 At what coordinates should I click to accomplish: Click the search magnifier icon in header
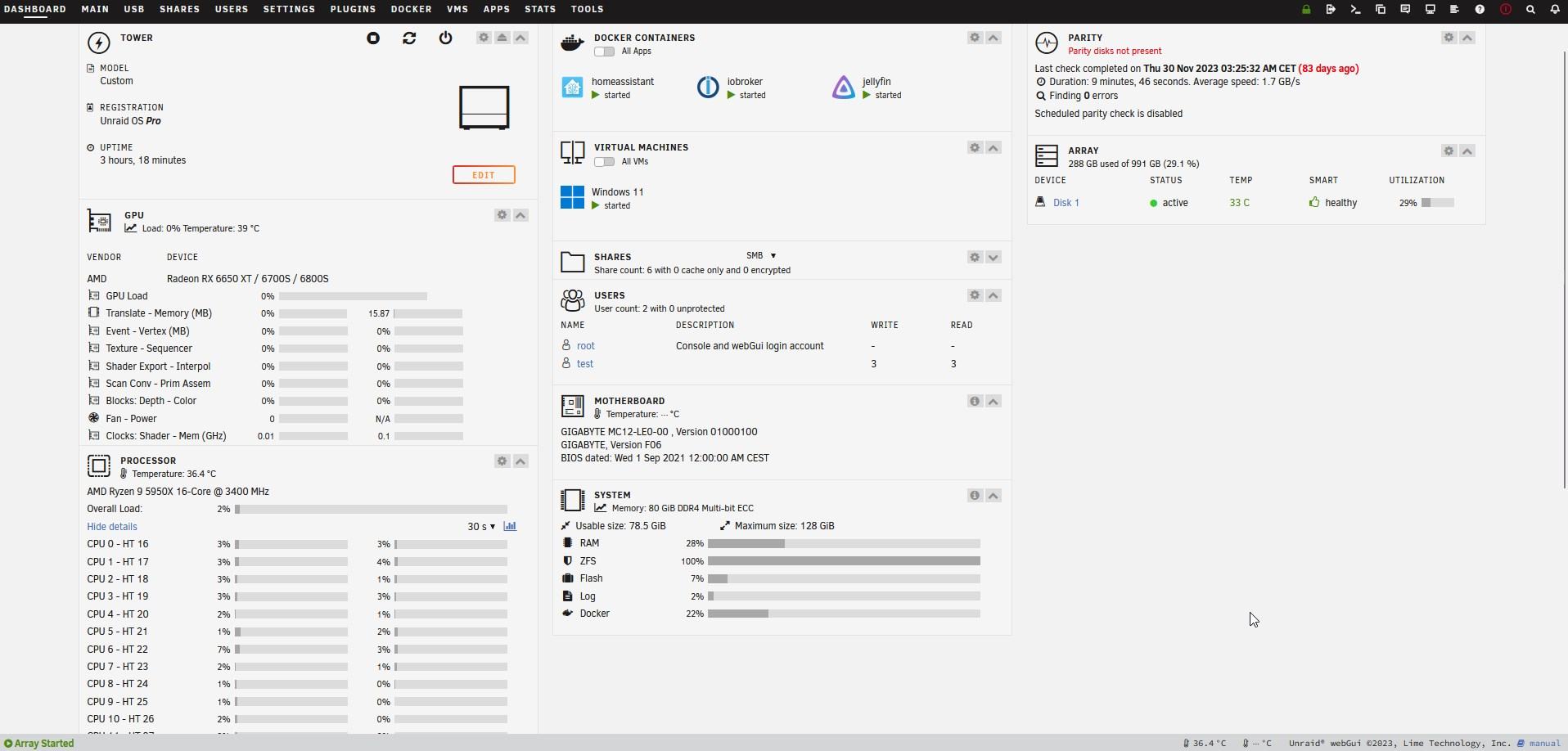click(x=1530, y=10)
